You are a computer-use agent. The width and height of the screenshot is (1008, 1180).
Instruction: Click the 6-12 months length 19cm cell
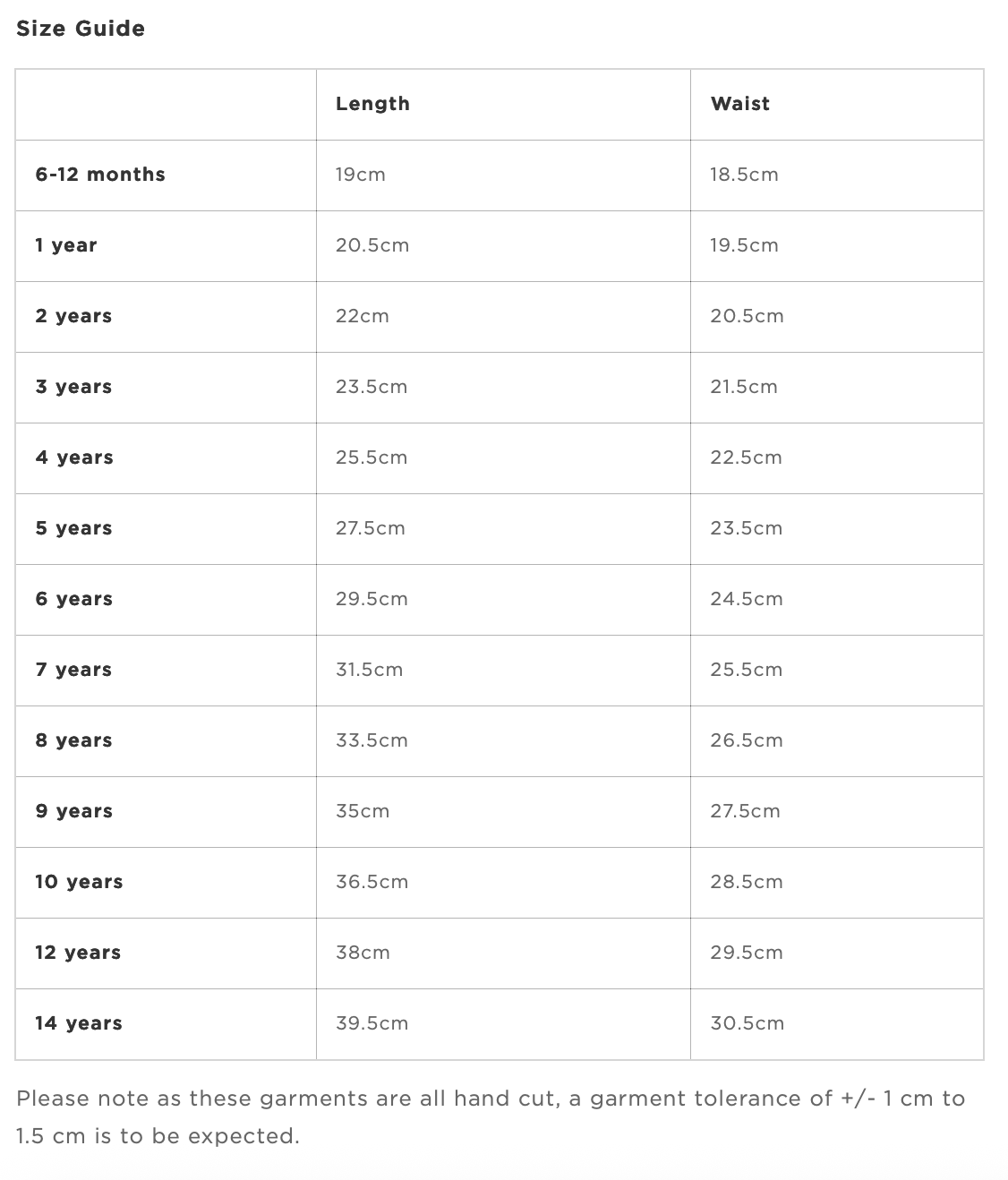tap(503, 175)
